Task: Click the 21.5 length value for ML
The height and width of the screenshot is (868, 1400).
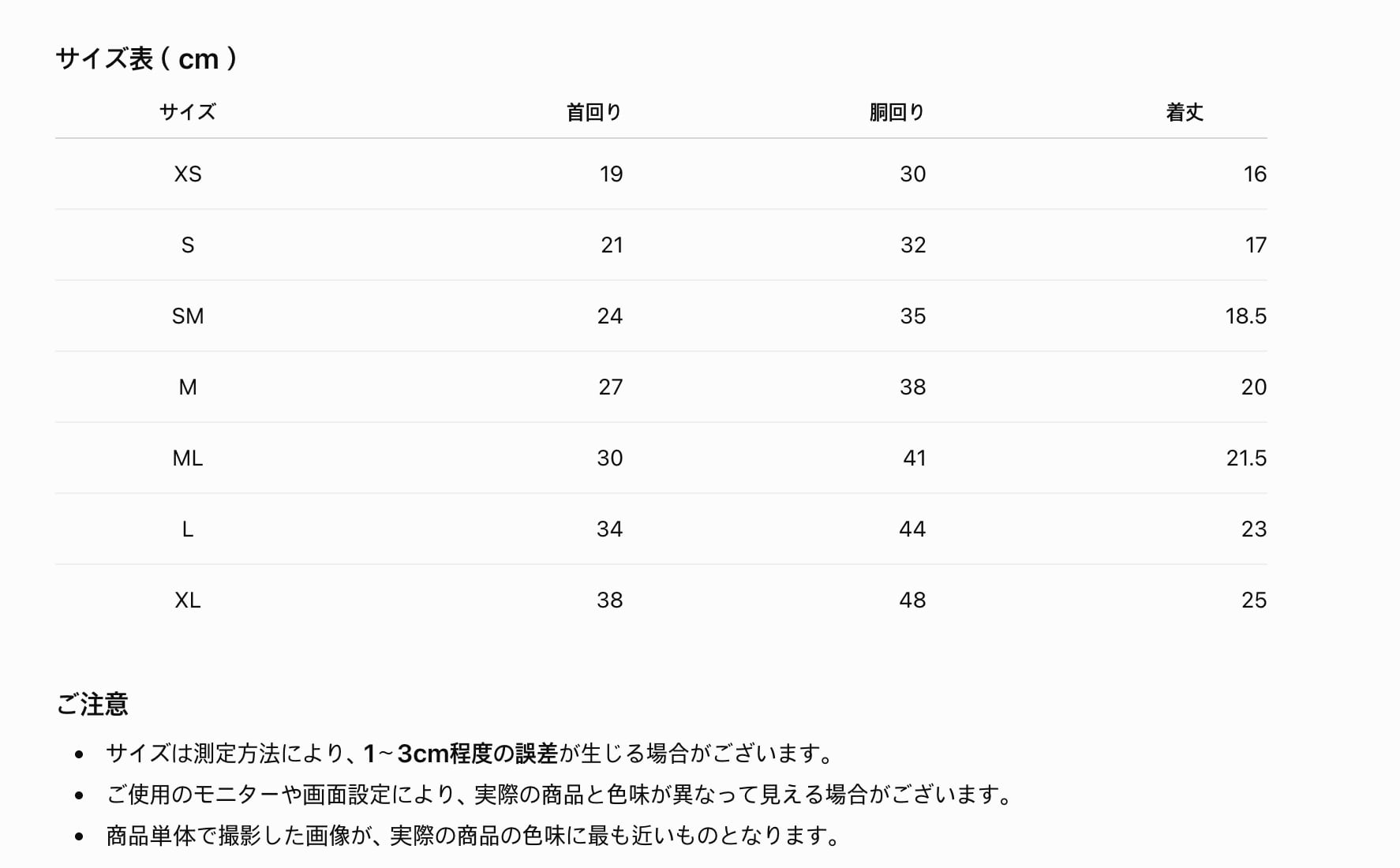Action: click(x=1246, y=458)
